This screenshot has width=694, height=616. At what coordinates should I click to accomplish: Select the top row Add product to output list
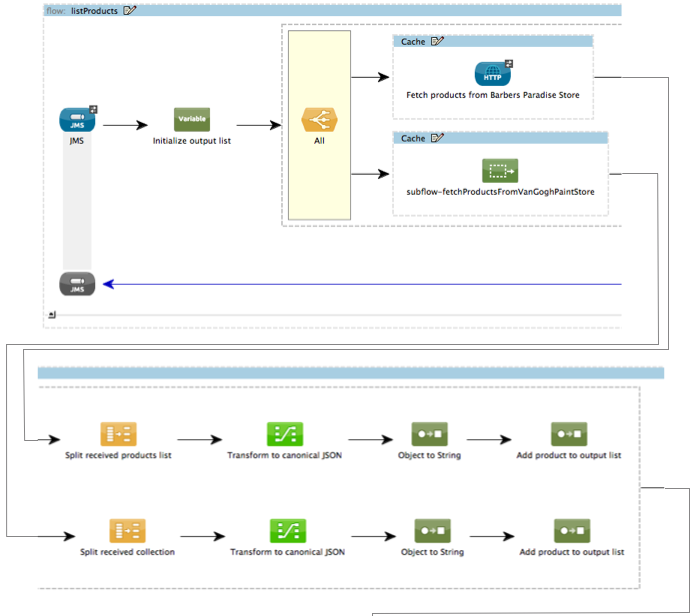[x=569, y=434]
